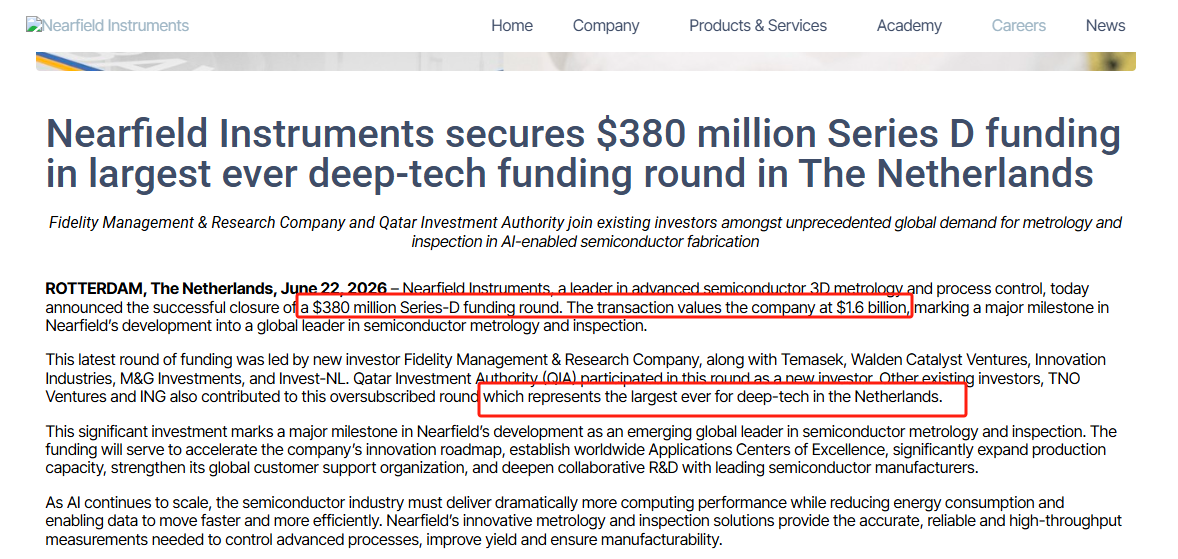The image size is (1178, 559).
Task: Click the red-boxed $380 million Series-D sentence
Action: (x=606, y=307)
